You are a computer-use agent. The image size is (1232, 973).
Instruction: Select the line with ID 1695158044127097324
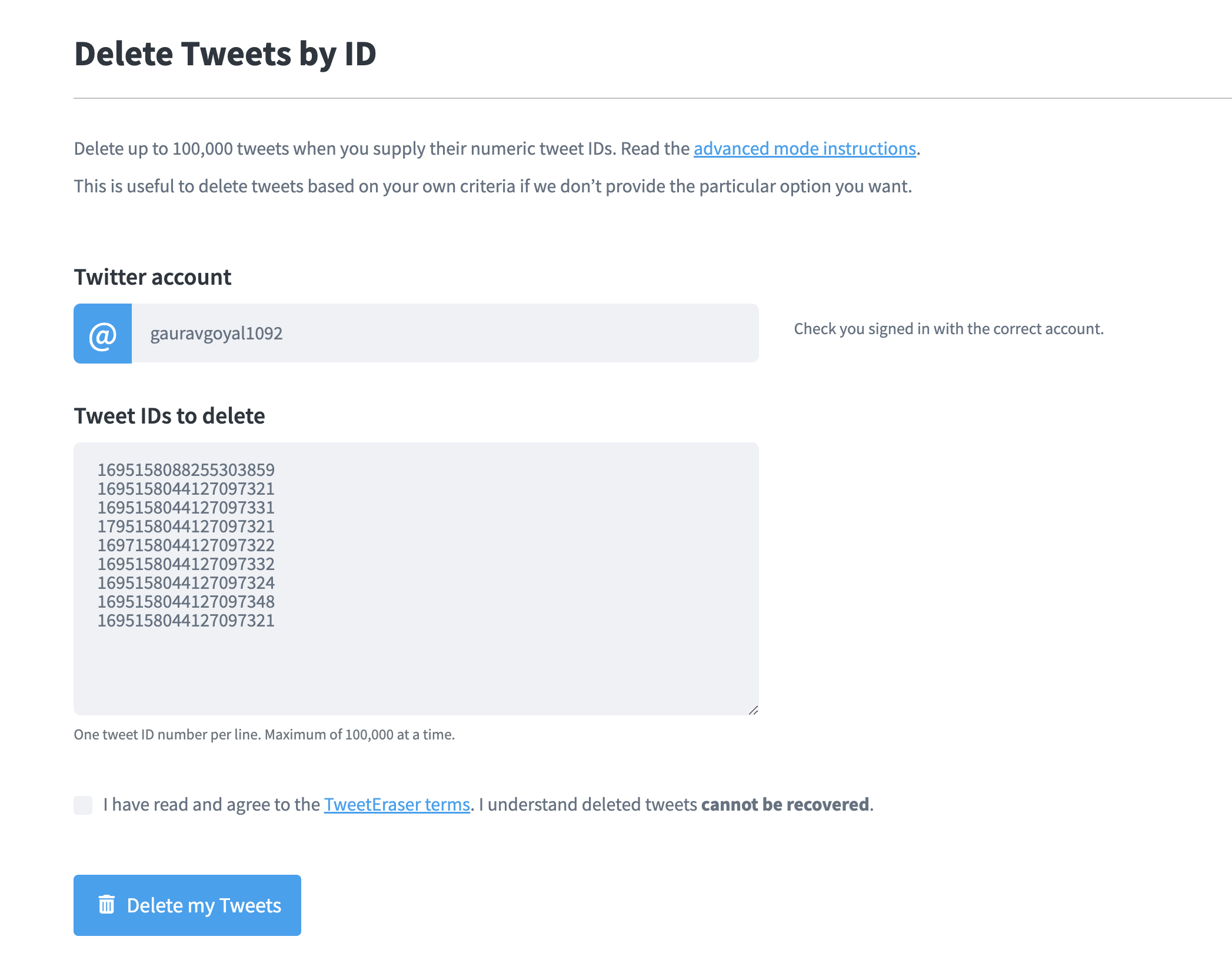coord(186,583)
